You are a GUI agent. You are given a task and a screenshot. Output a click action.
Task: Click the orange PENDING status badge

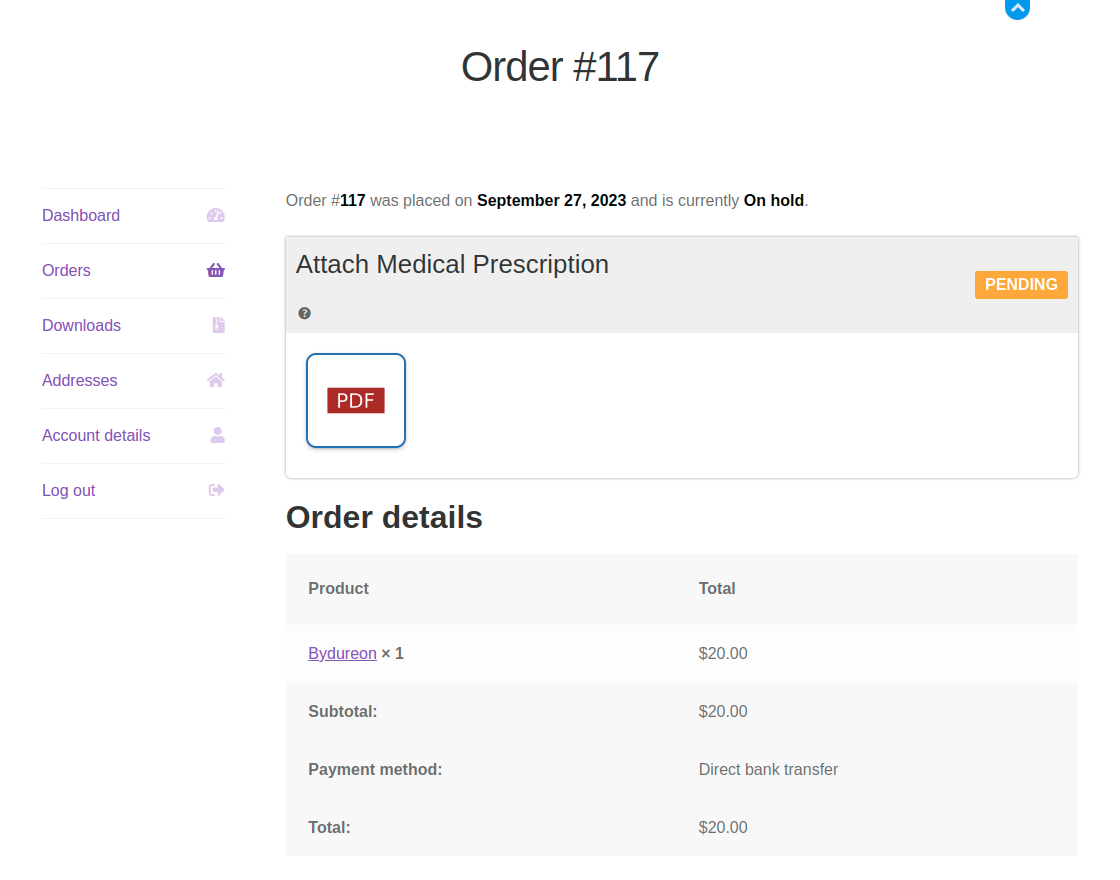click(1021, 285)
